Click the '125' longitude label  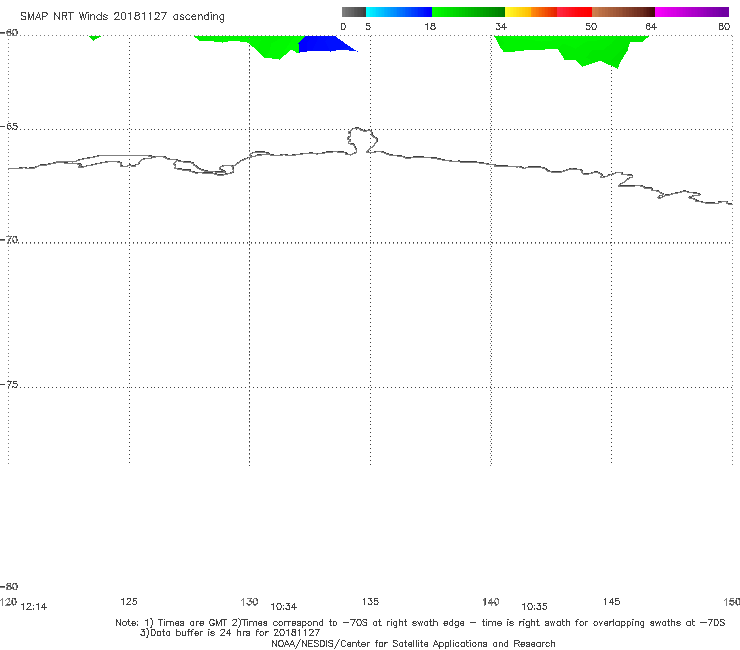coord(129,601)
